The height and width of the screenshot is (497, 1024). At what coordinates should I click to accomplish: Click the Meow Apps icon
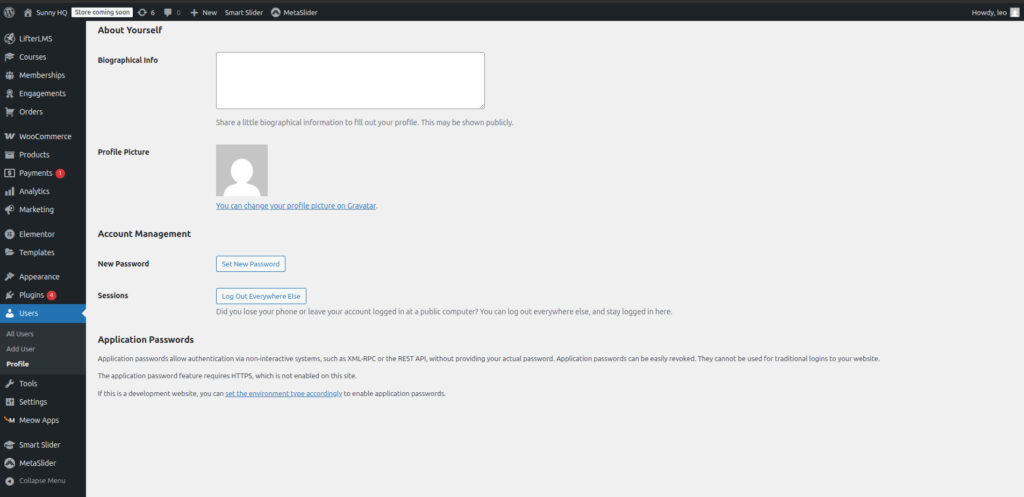coord(9,420)
